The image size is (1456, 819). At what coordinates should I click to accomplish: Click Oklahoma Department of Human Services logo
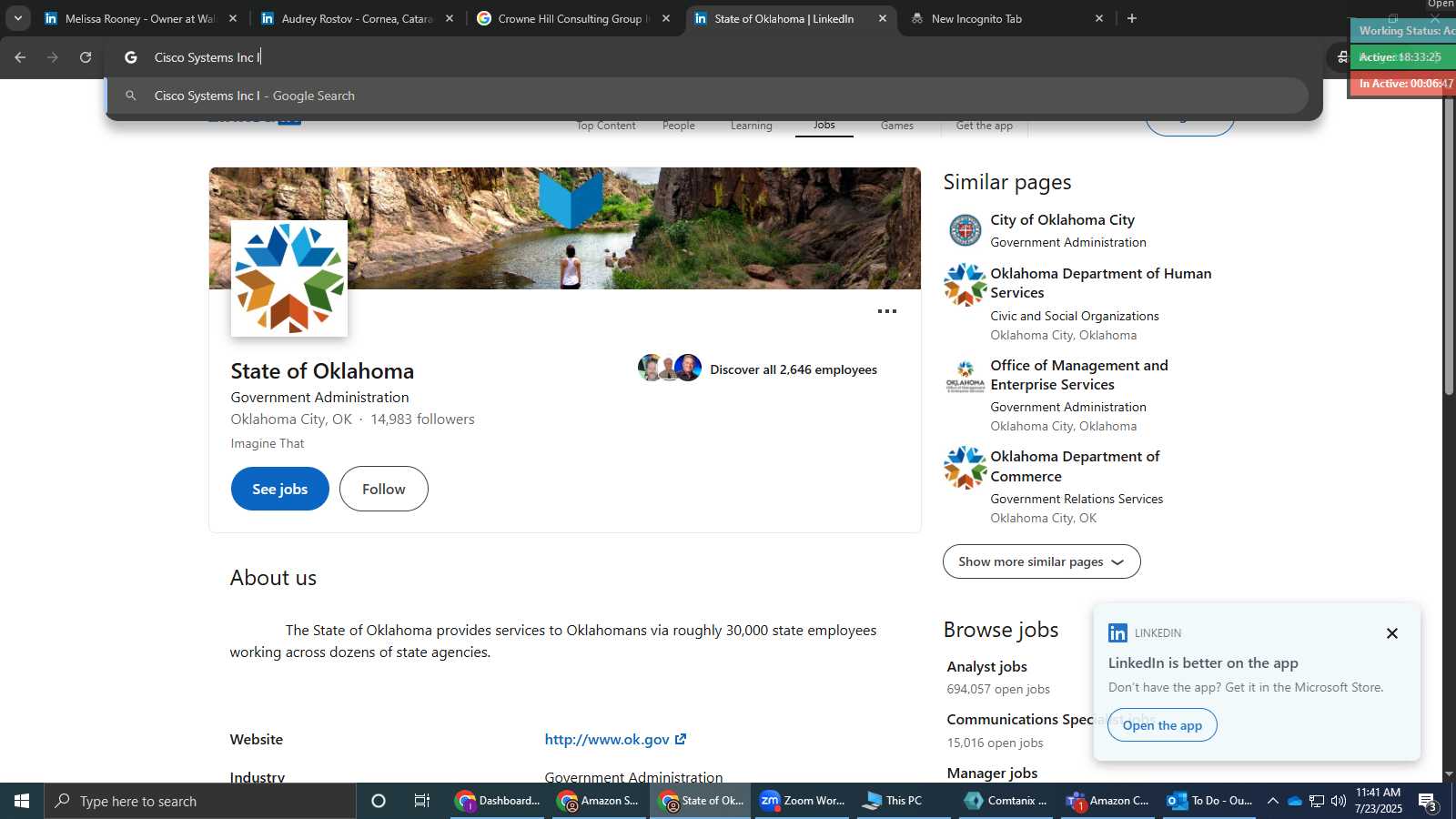(x=966, y=285)
